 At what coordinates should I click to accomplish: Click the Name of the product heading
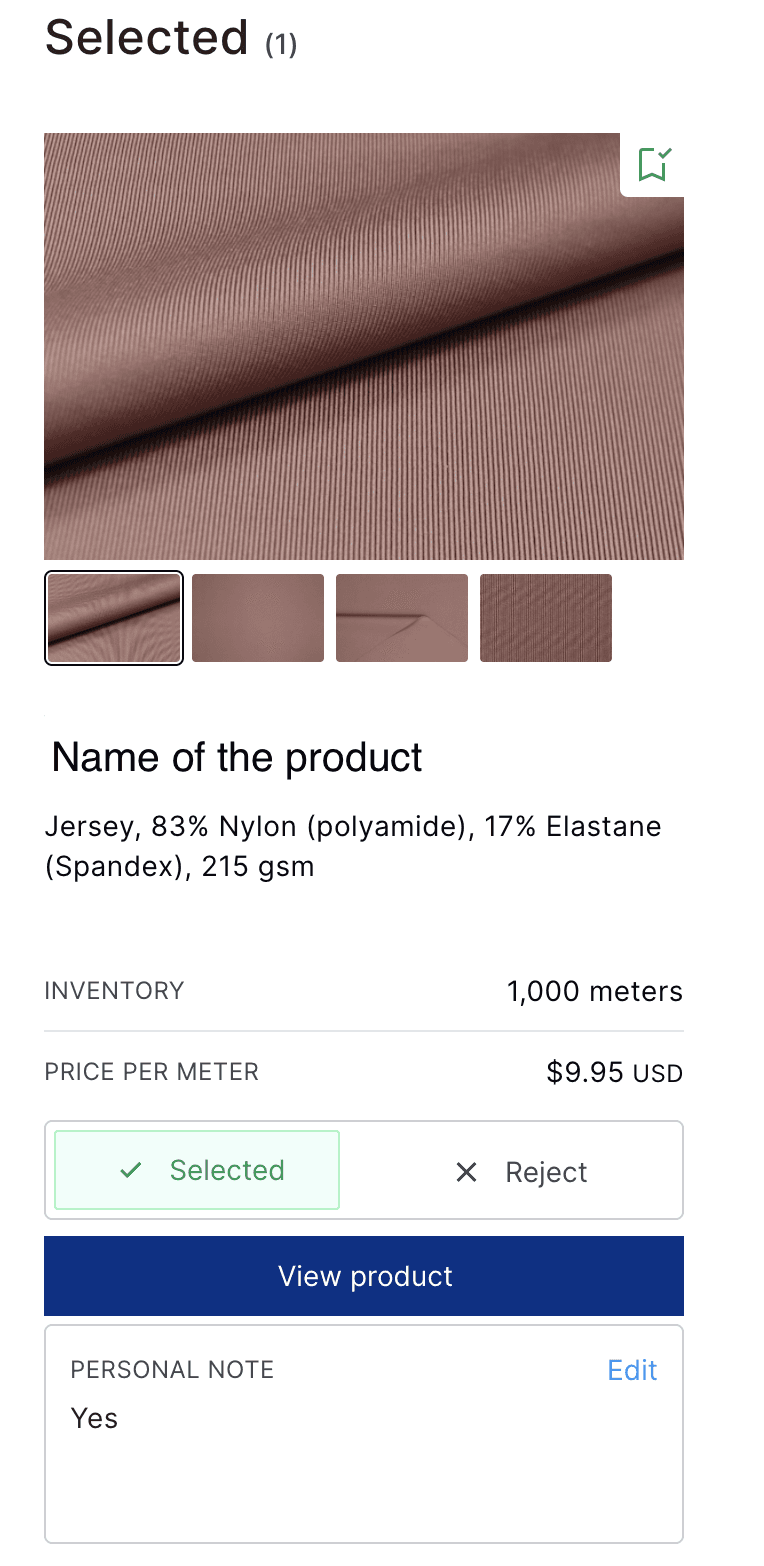[237, 758]
